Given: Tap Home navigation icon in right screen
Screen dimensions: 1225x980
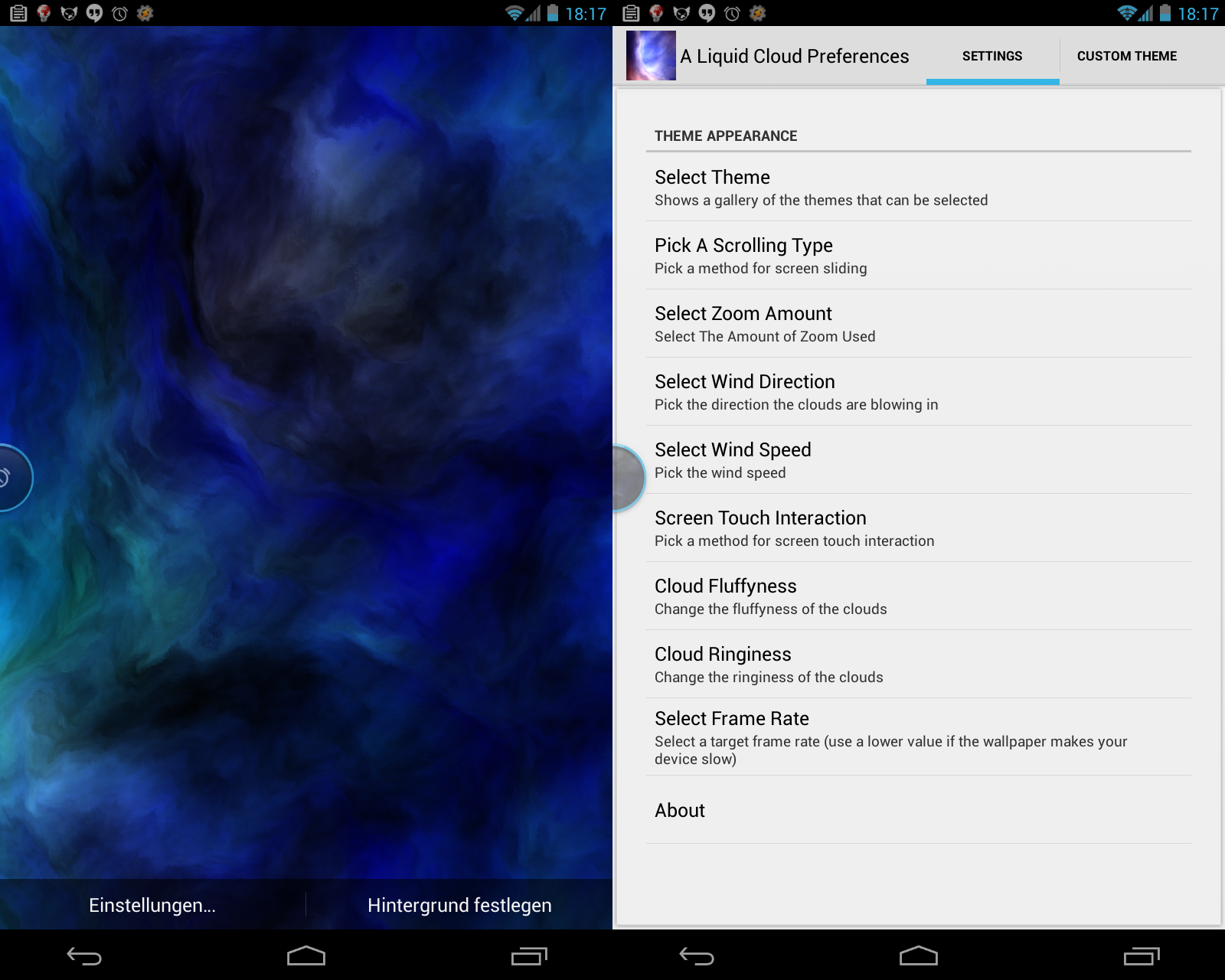Looking at the screenshot, I should coord(919,955).
